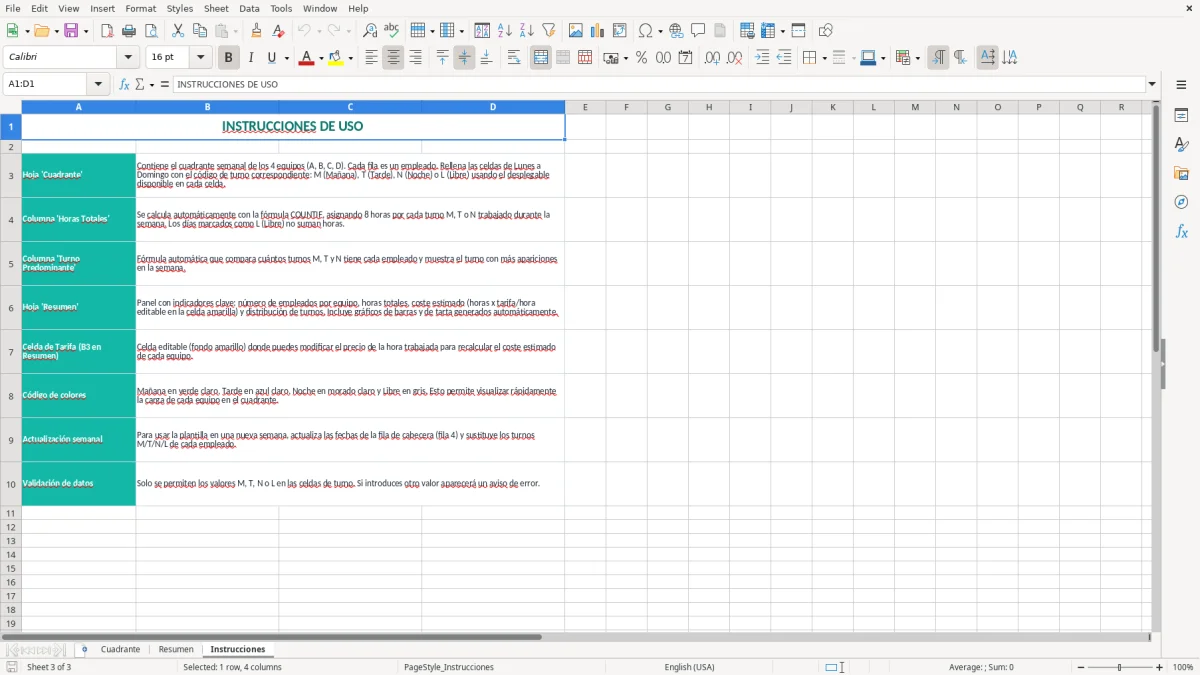The image size is (1200, 675).
Task: Click Sort Descending icon
Action: (x=526, y=31)
